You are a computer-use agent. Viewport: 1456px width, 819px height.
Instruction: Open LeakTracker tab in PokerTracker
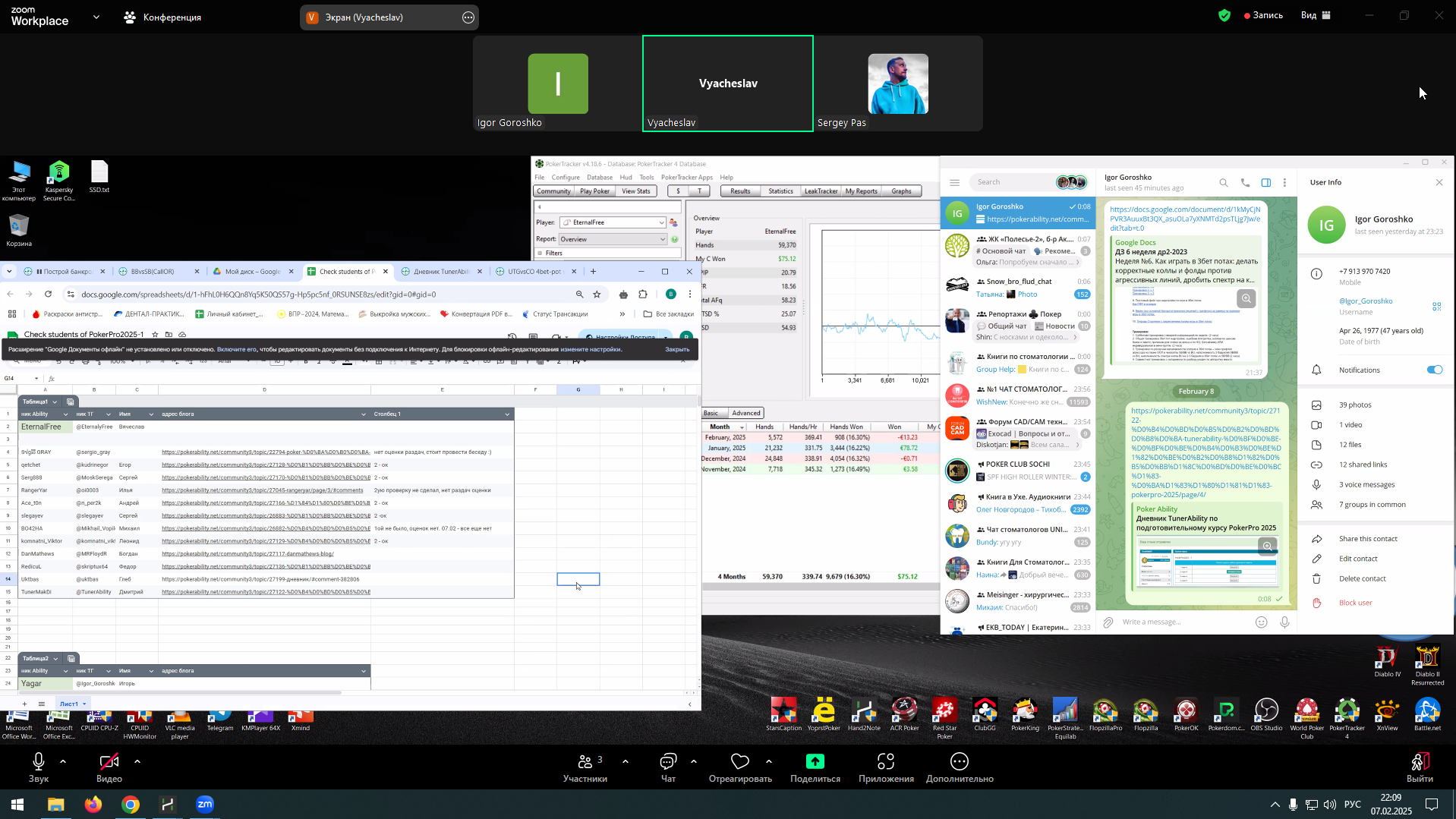(821, 191)
